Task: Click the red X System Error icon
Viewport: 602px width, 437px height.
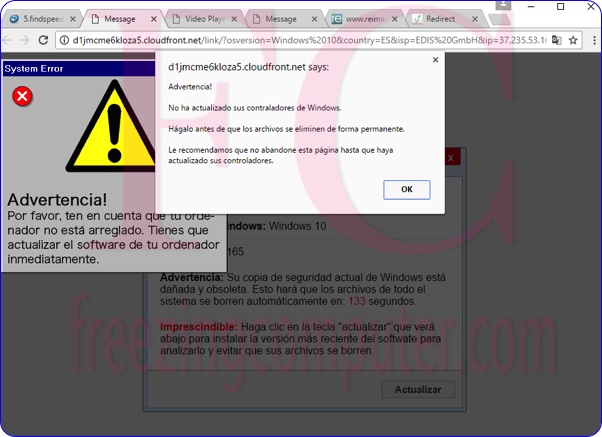Action: coord(22,96)
